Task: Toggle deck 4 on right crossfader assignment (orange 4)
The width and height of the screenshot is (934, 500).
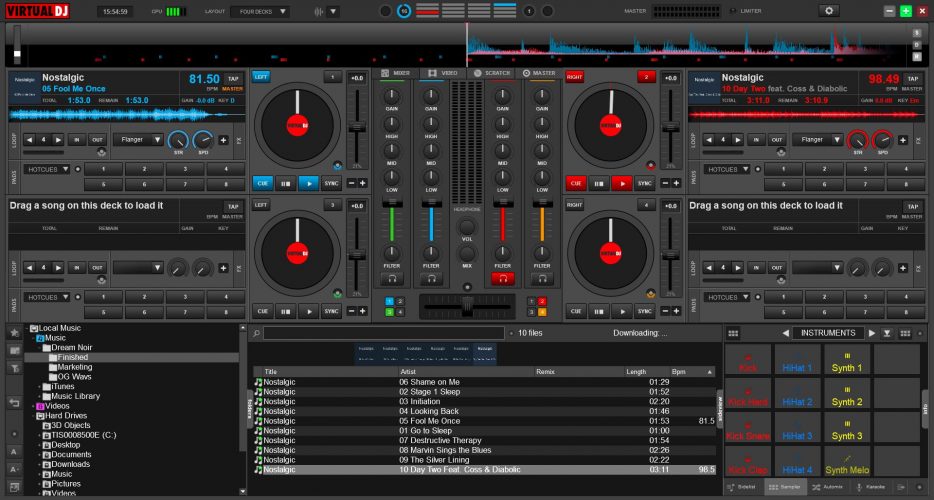Action: (x=542, y=312)
